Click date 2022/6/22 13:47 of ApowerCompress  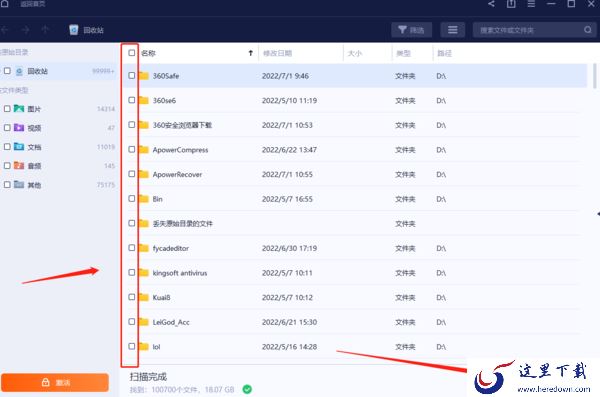[289, 150]
